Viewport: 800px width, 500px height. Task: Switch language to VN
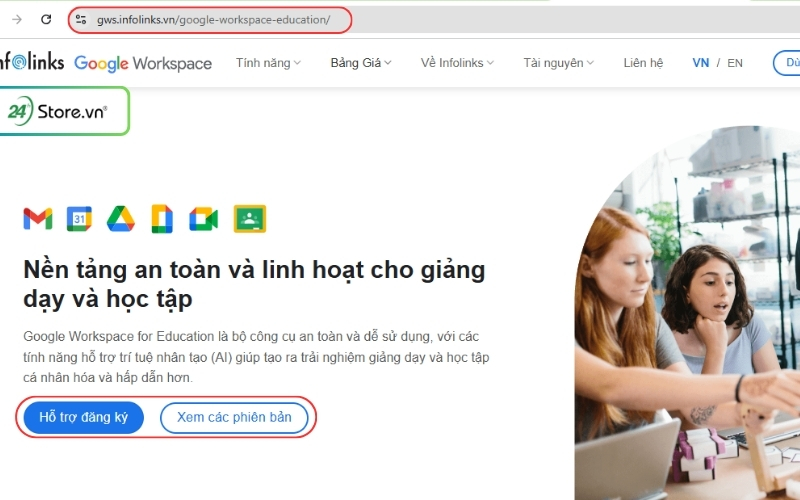pyautogui.click(x=701, y=63)
